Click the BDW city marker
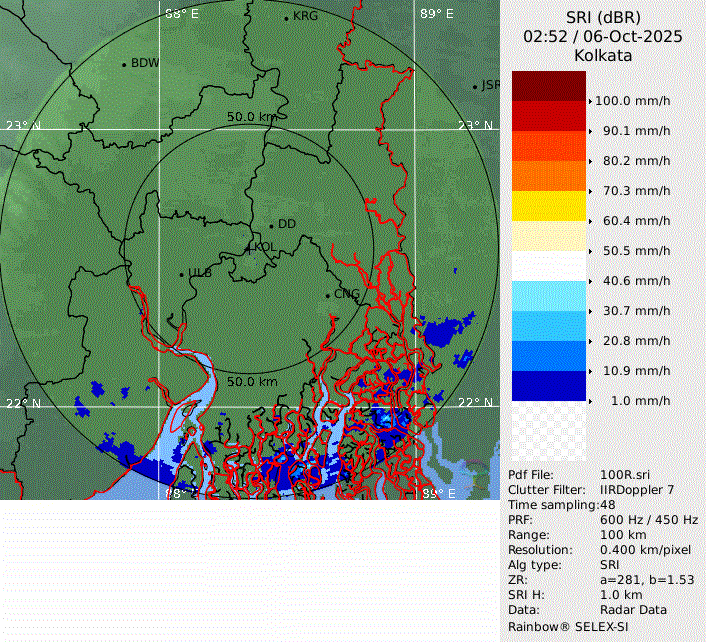 coord(124,64)
